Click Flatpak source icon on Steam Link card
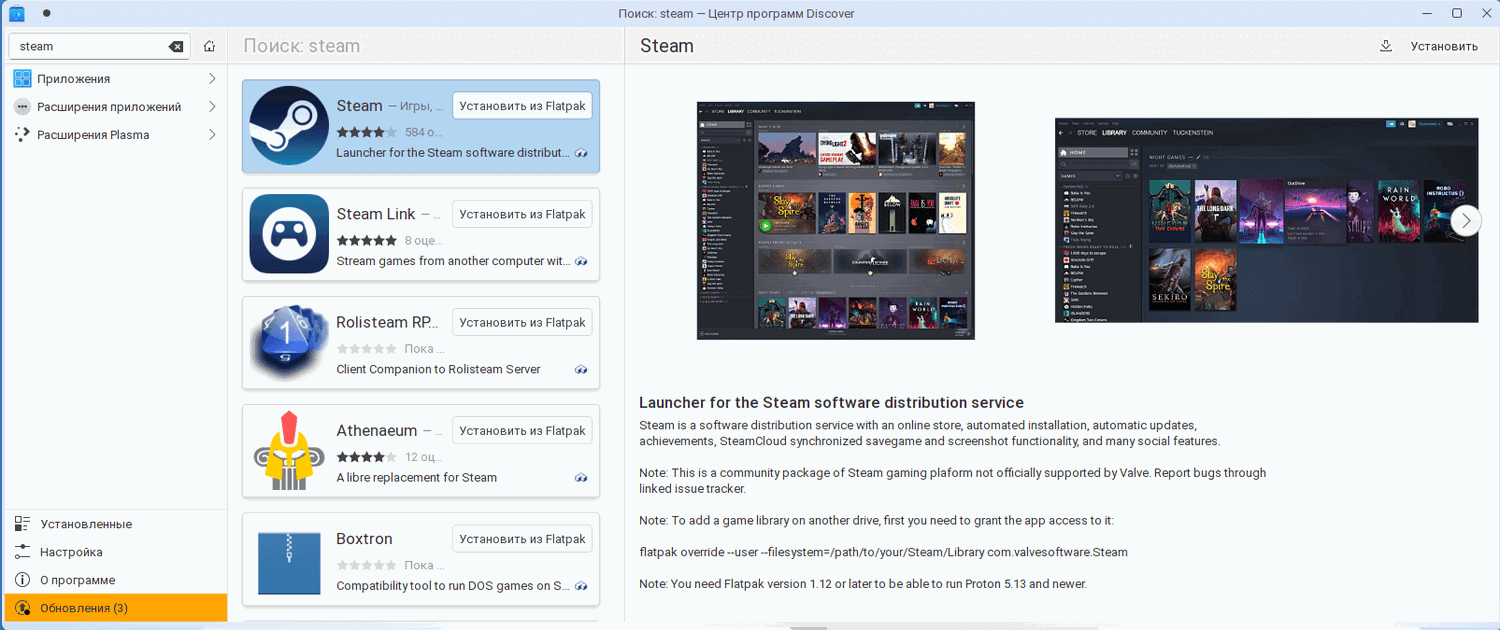 pos(581,261)
